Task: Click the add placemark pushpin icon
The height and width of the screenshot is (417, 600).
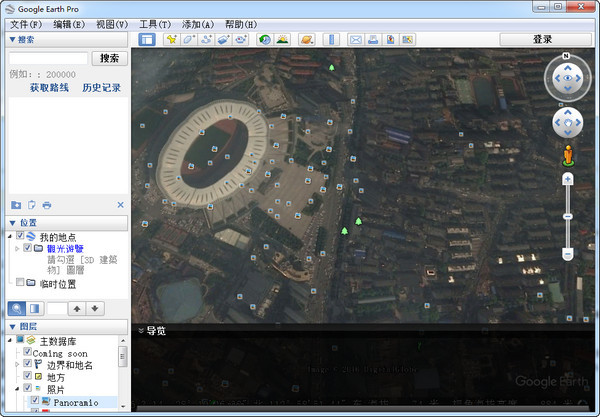Action: click(x=171, y=40)
